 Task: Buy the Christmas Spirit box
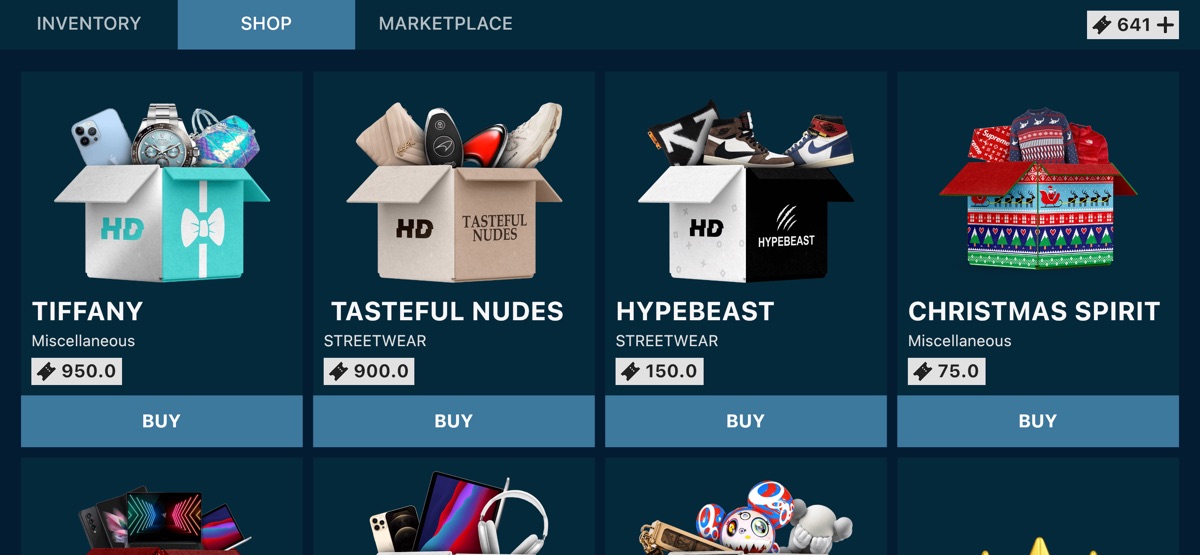pos(1037,421)
